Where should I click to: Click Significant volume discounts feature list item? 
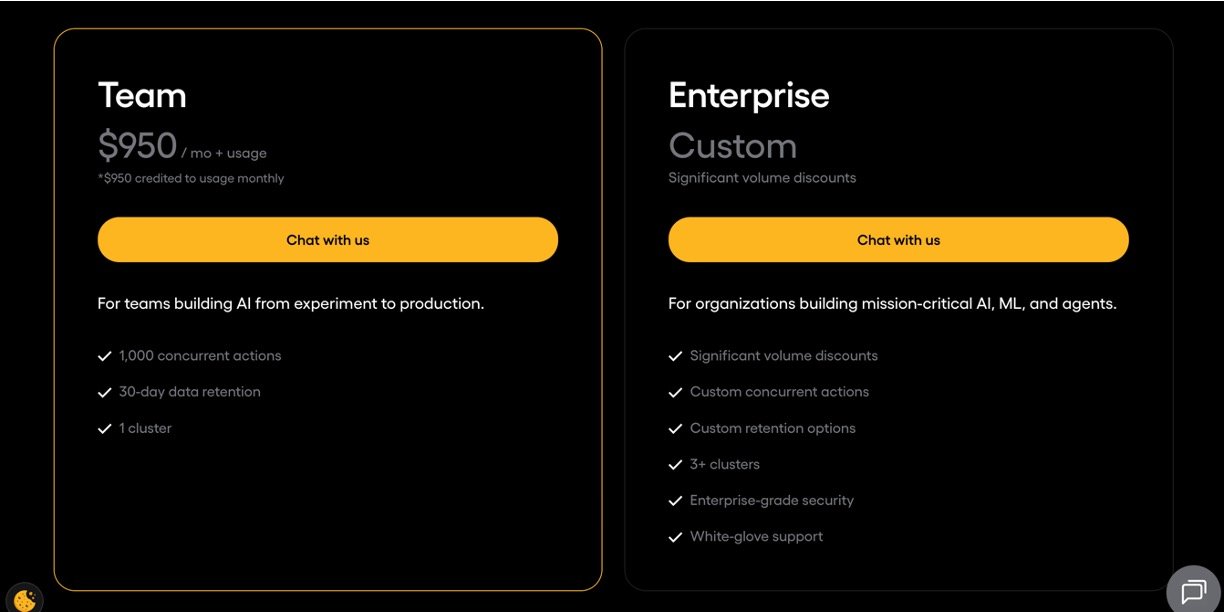coord(783,356)
